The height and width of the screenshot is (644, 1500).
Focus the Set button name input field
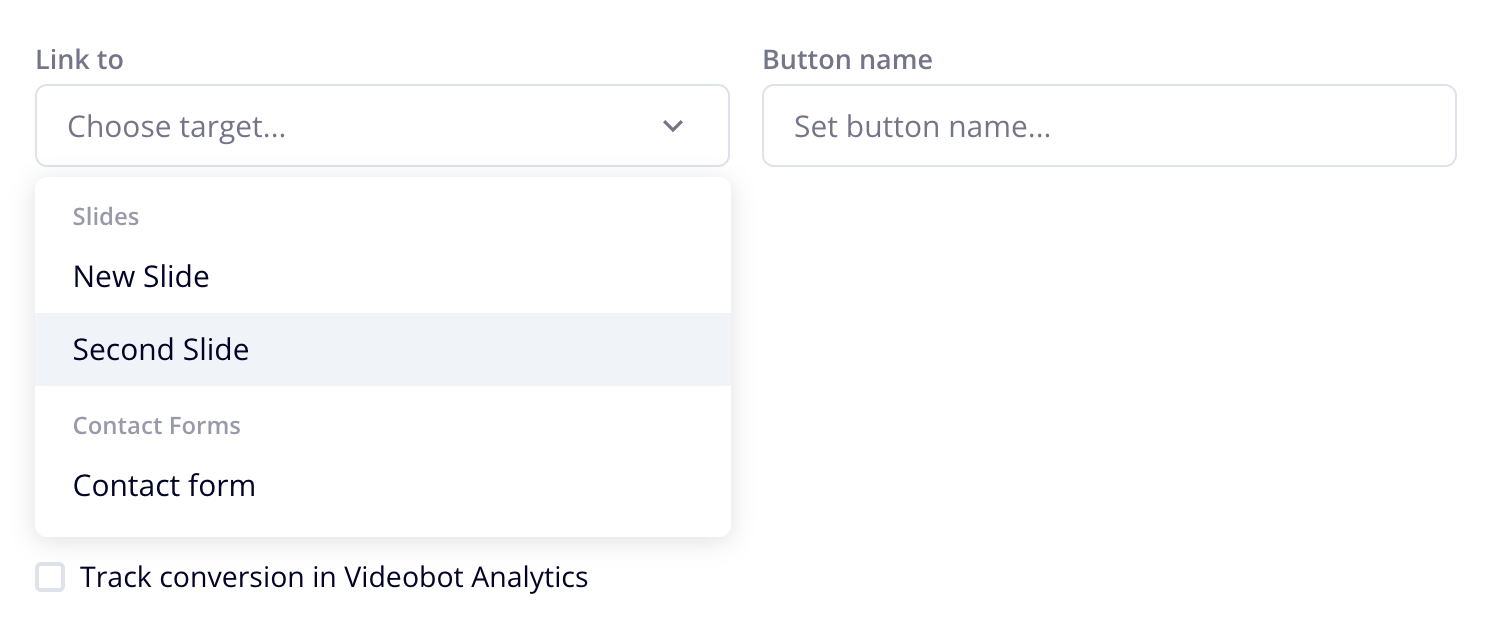tap(1108, 126)
